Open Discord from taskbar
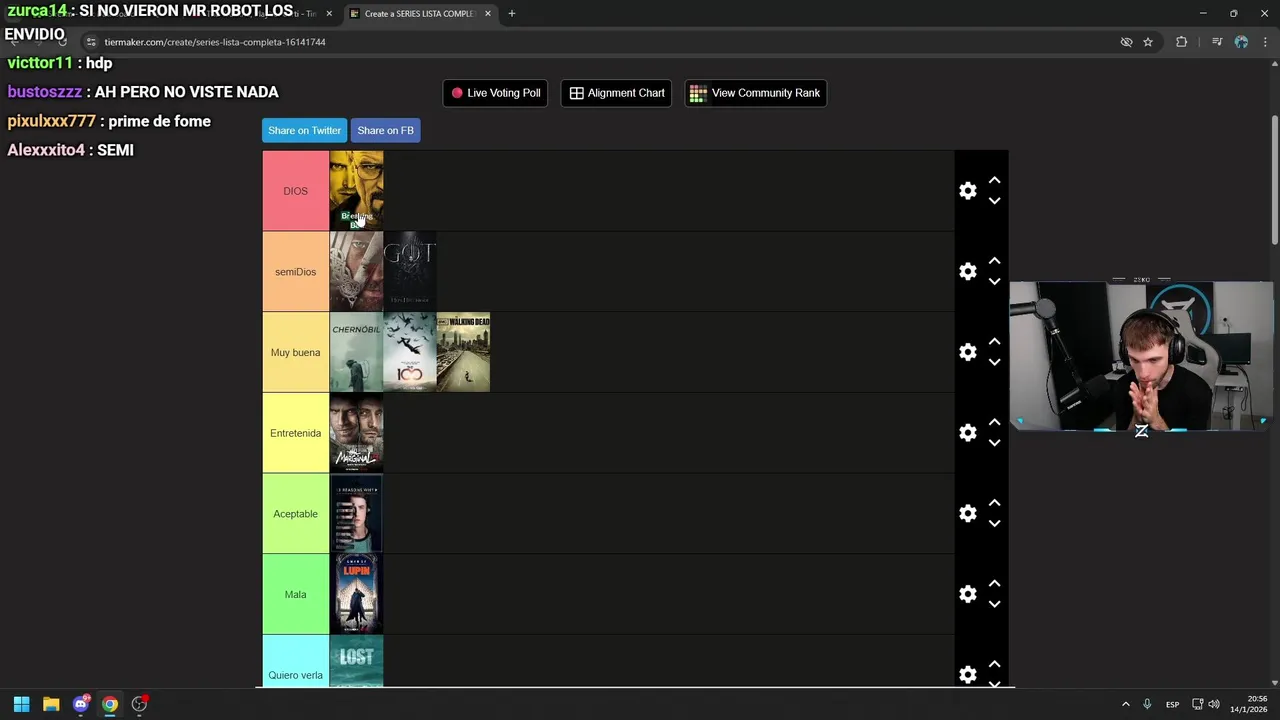 pyautogui.click(x=81, y=704)
